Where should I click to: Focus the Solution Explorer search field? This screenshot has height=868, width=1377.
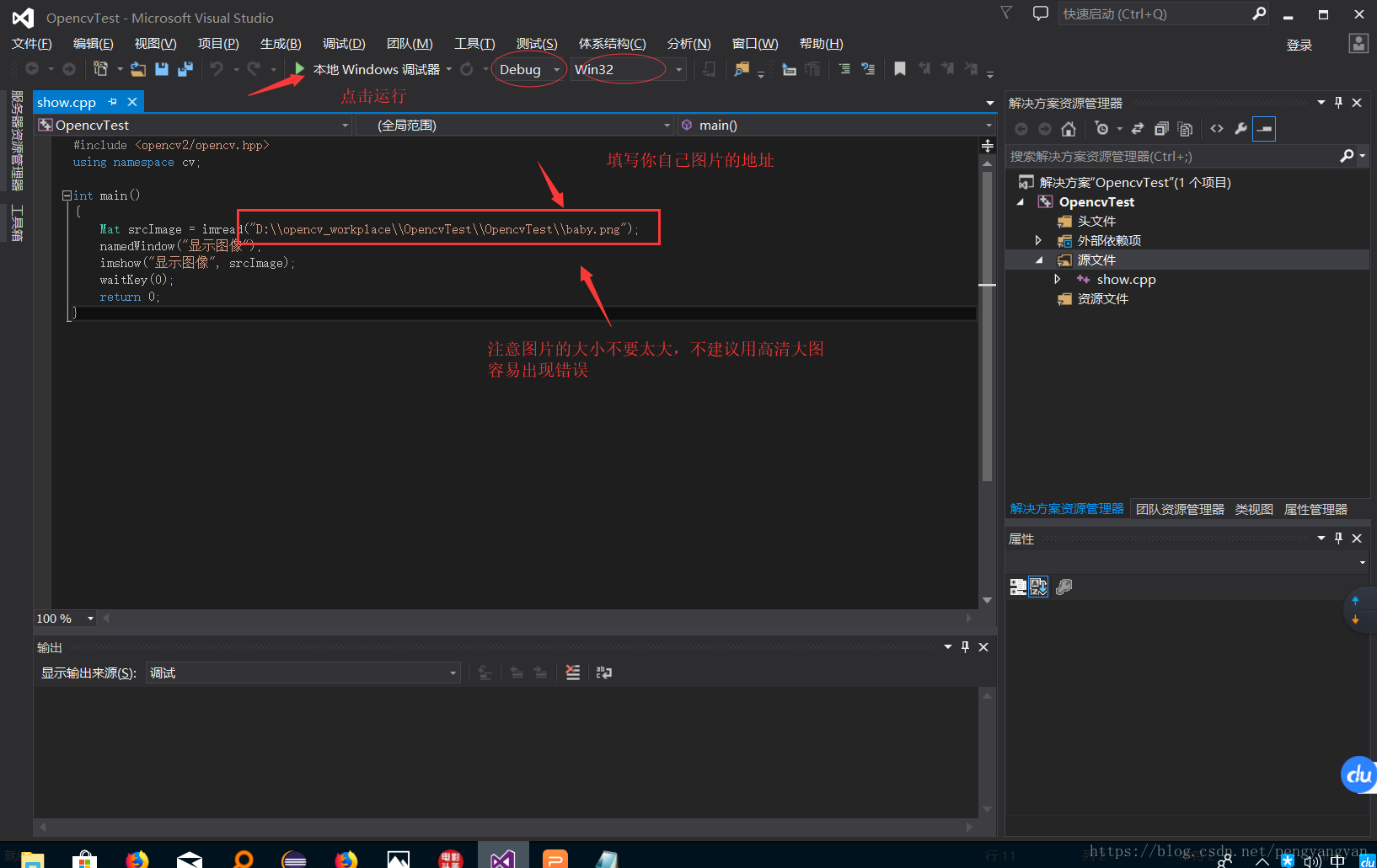[1171, 156]
